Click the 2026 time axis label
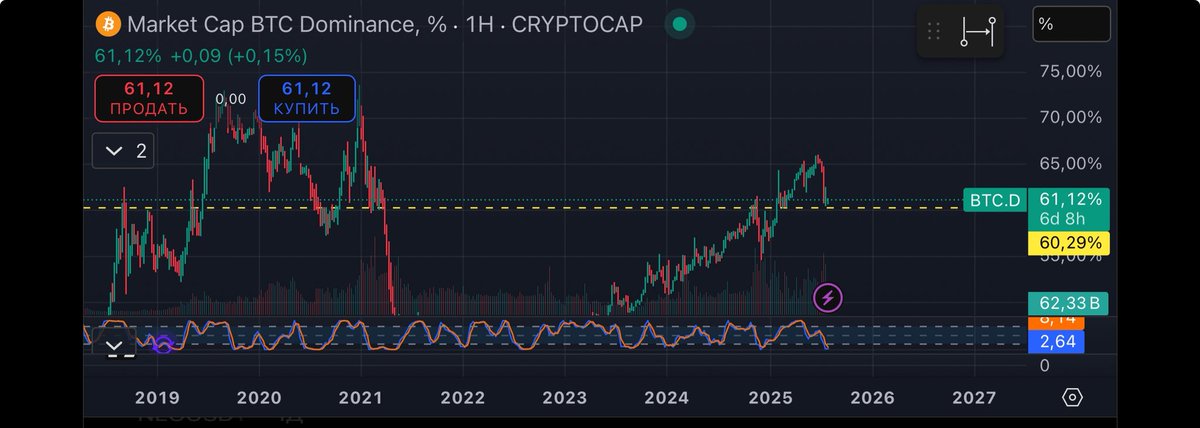The width and height of the screenshot is (1200, 428). (872, 397)
